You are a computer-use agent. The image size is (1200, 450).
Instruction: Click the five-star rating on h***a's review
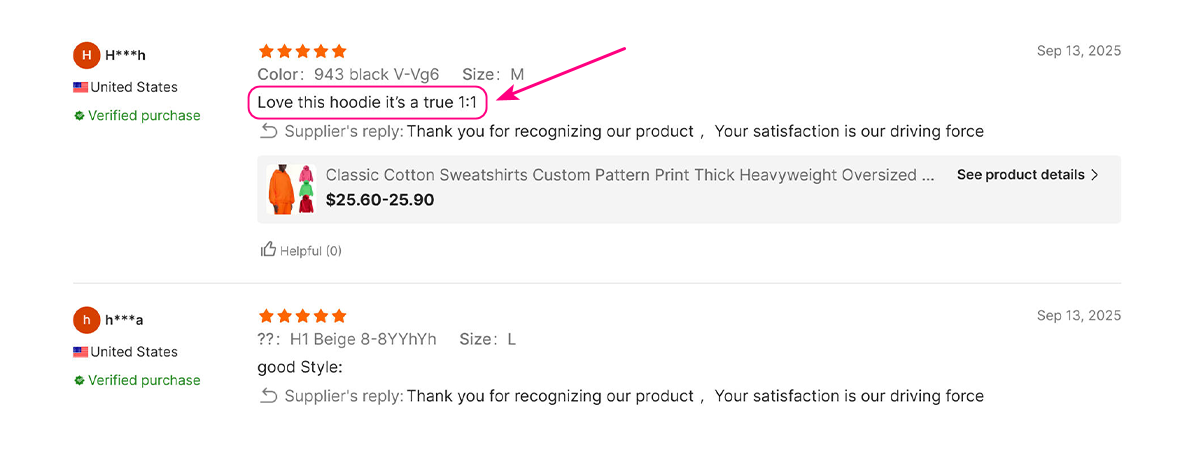302,316
